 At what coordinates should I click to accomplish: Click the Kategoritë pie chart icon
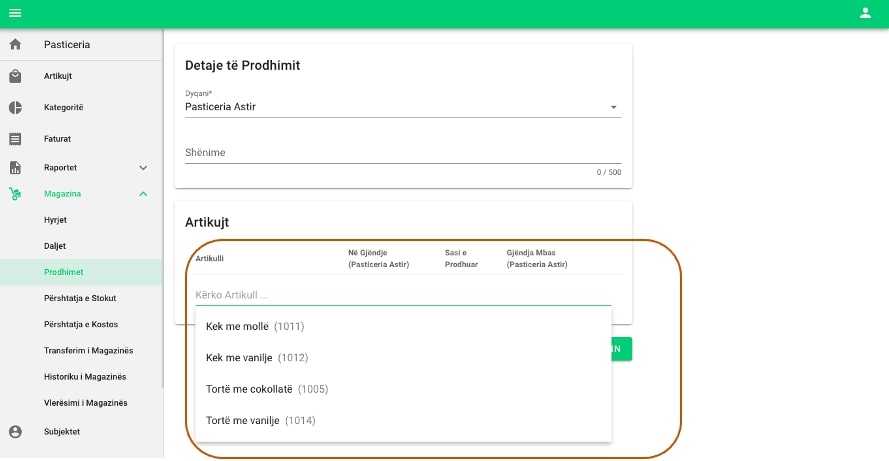click(x=15, y=108)
